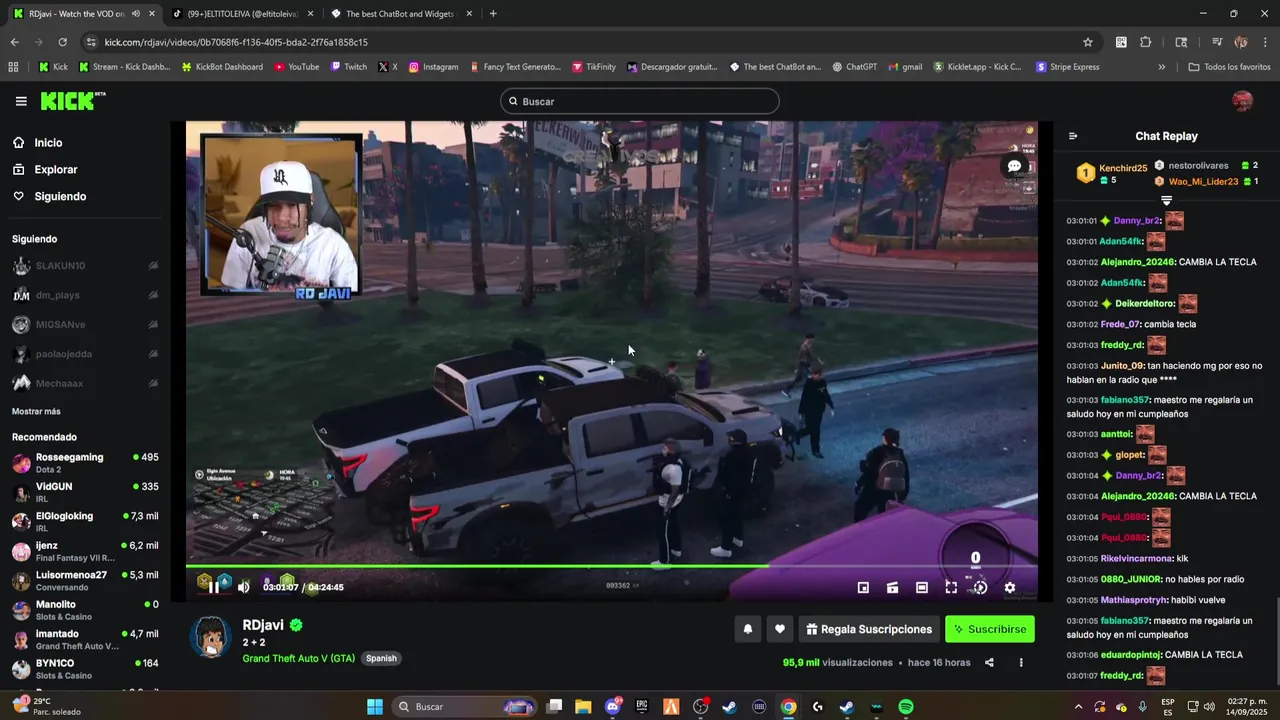This screenshot has height=720, width=1280.
Task: Click the green Suscribirse button
Action: click(x=990, y=629)
